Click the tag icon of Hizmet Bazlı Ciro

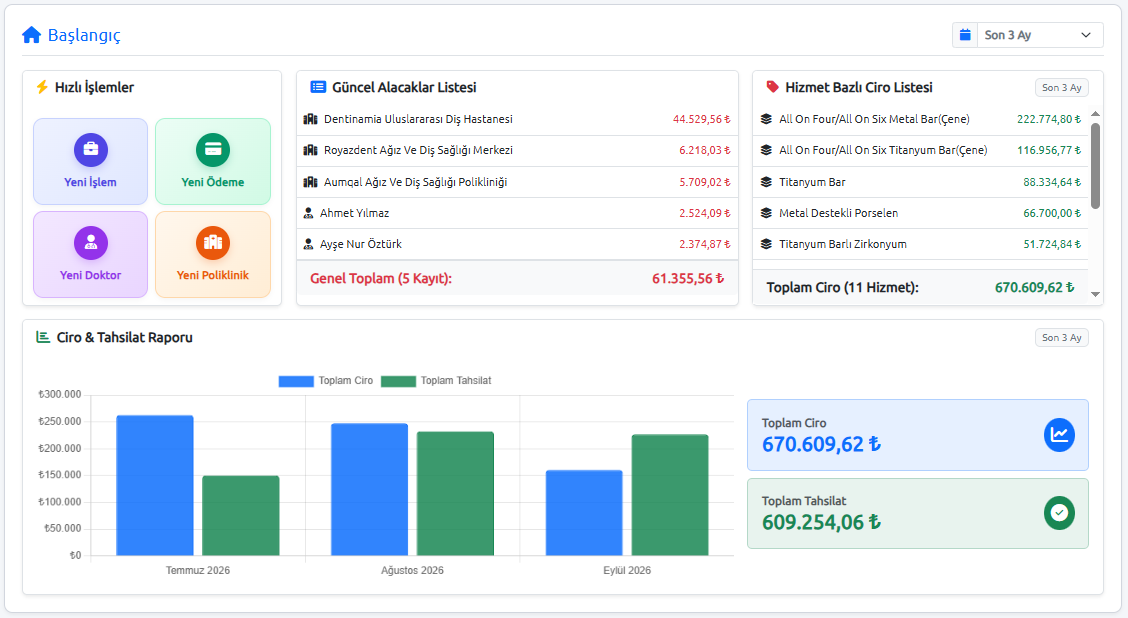773,87
